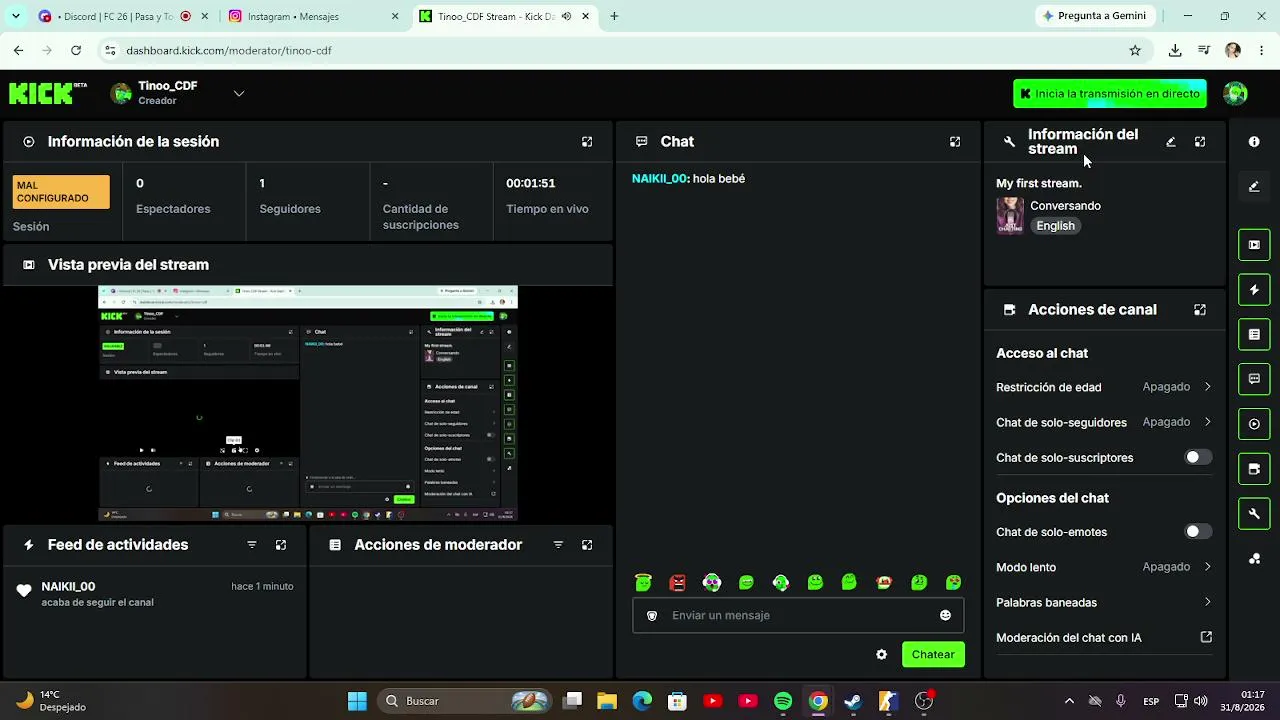This screenshot has width=1280, height=720.
Task: Click the stream preview video thumbnail
Action: 308,403
